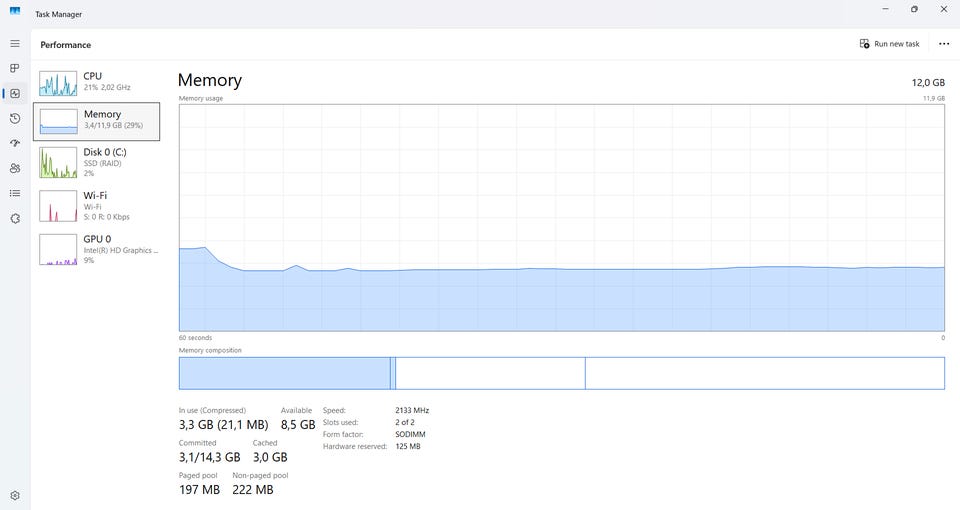960x510 pixels.
Task: Open the three-dot more options menu
Action: 944,43
